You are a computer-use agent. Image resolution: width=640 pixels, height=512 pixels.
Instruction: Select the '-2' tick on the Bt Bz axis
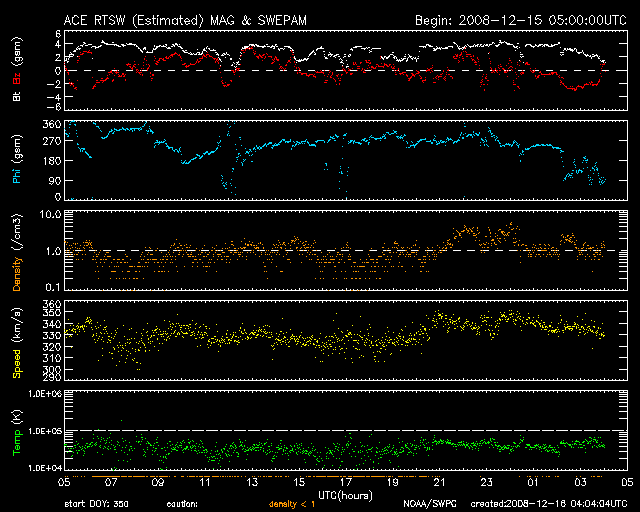(53, 84)
